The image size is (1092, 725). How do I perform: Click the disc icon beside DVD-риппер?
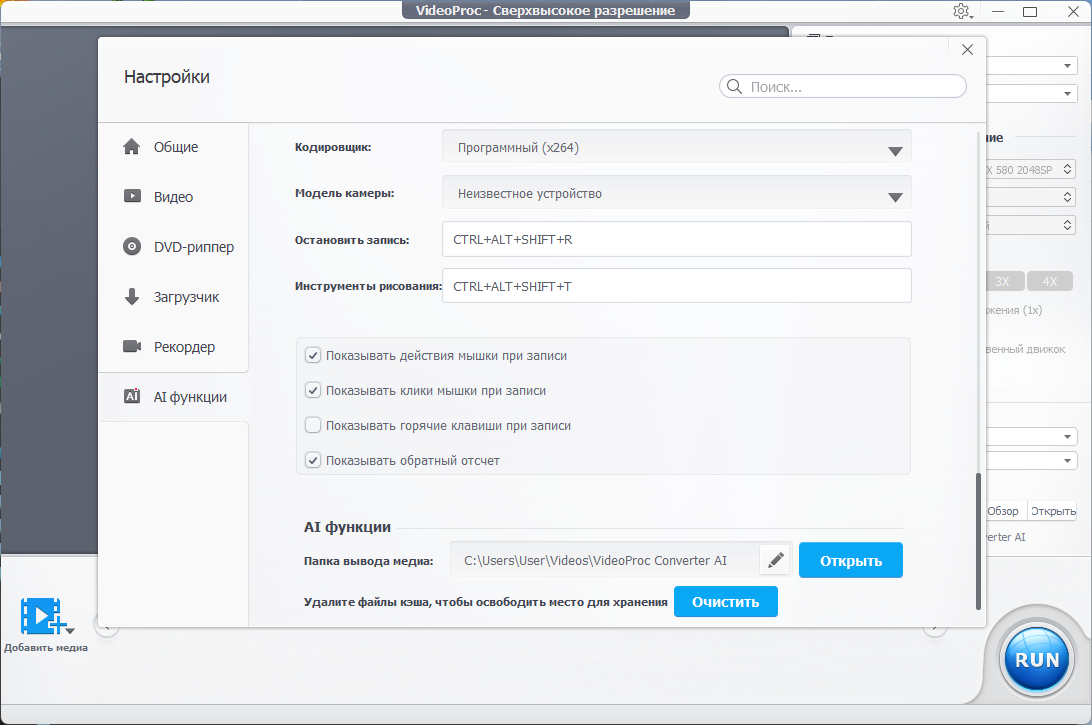tap(131, 247)
